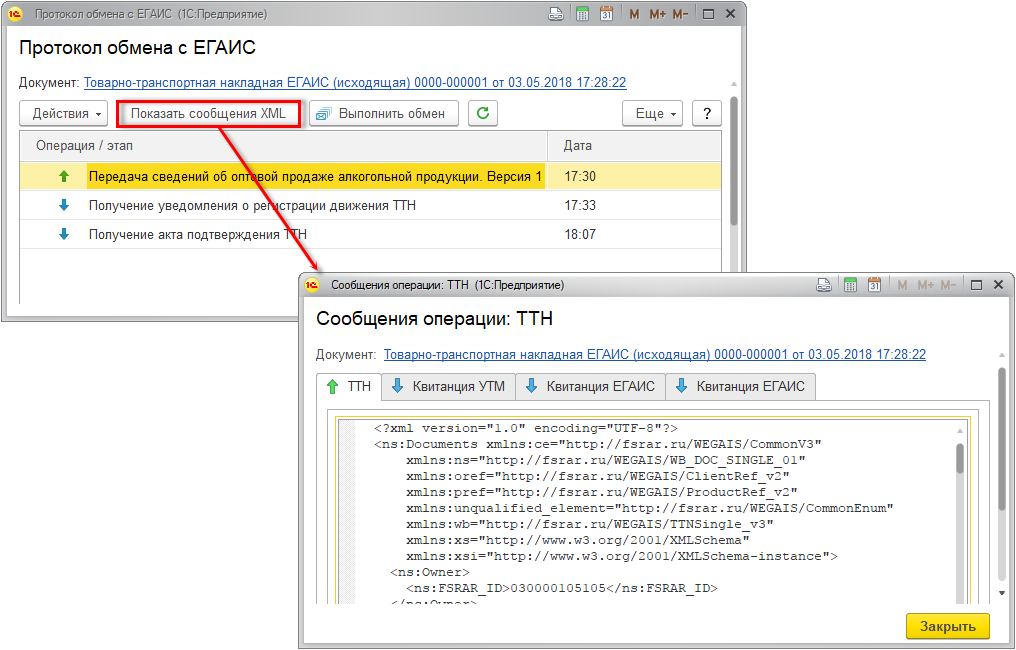Open document link in Протокол обмена window
The height and width of the screenshot is (650, 1016).
355,82
